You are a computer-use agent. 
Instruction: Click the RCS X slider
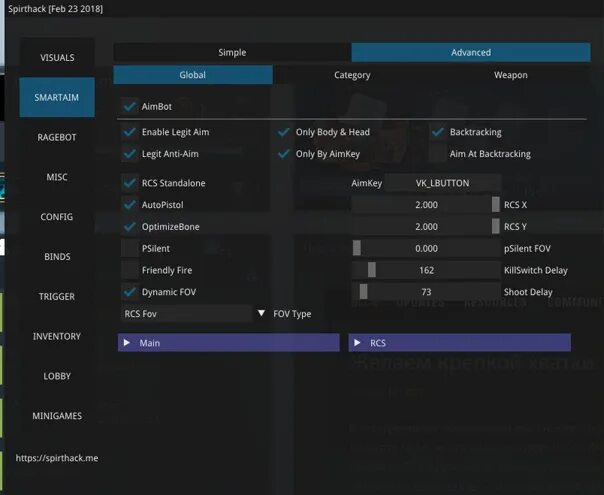[426, 205]
